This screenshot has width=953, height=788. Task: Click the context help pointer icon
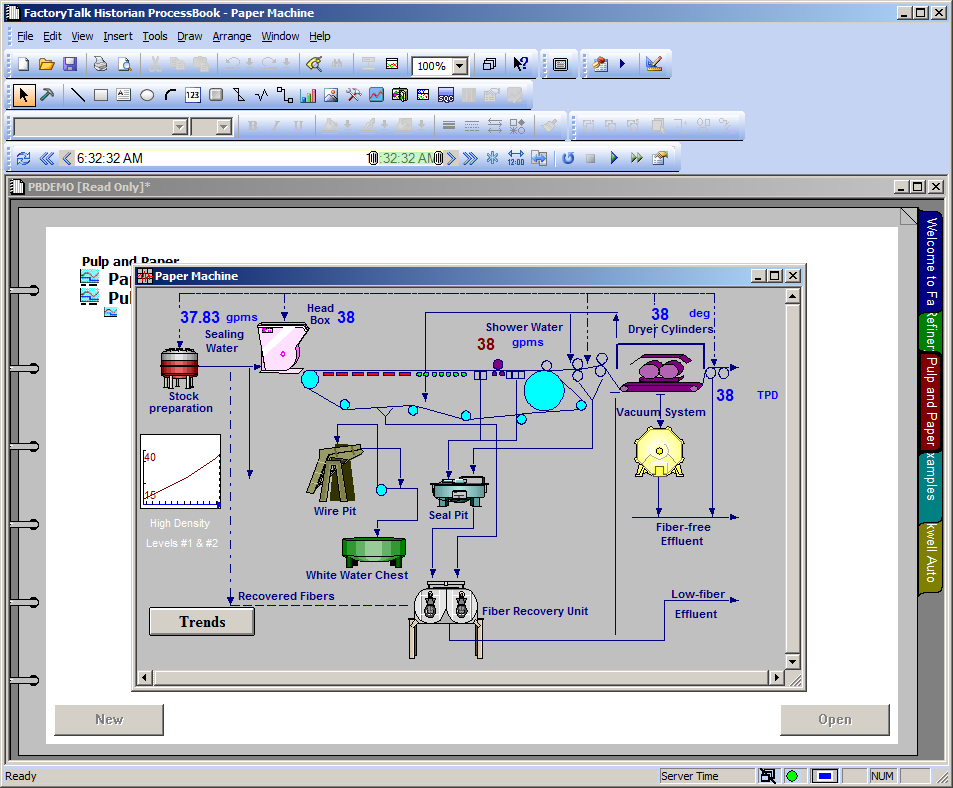[x=520, y=64]
